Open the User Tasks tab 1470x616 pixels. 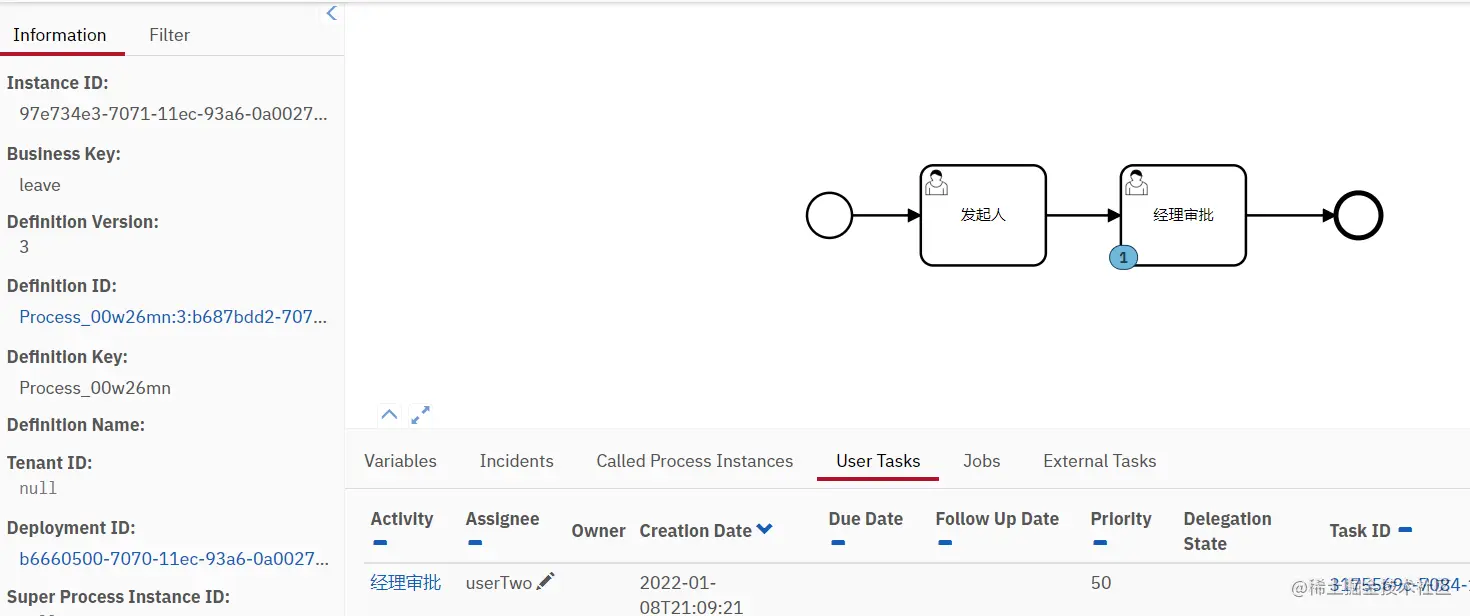(878, 461)
